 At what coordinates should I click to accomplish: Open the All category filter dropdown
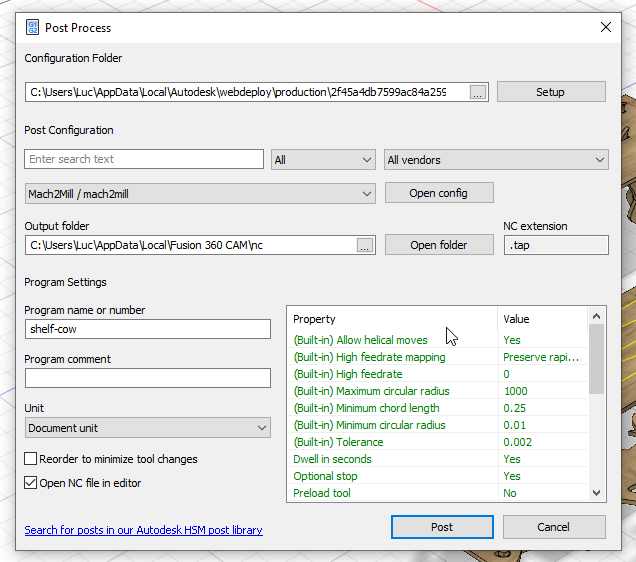[323, 160]
